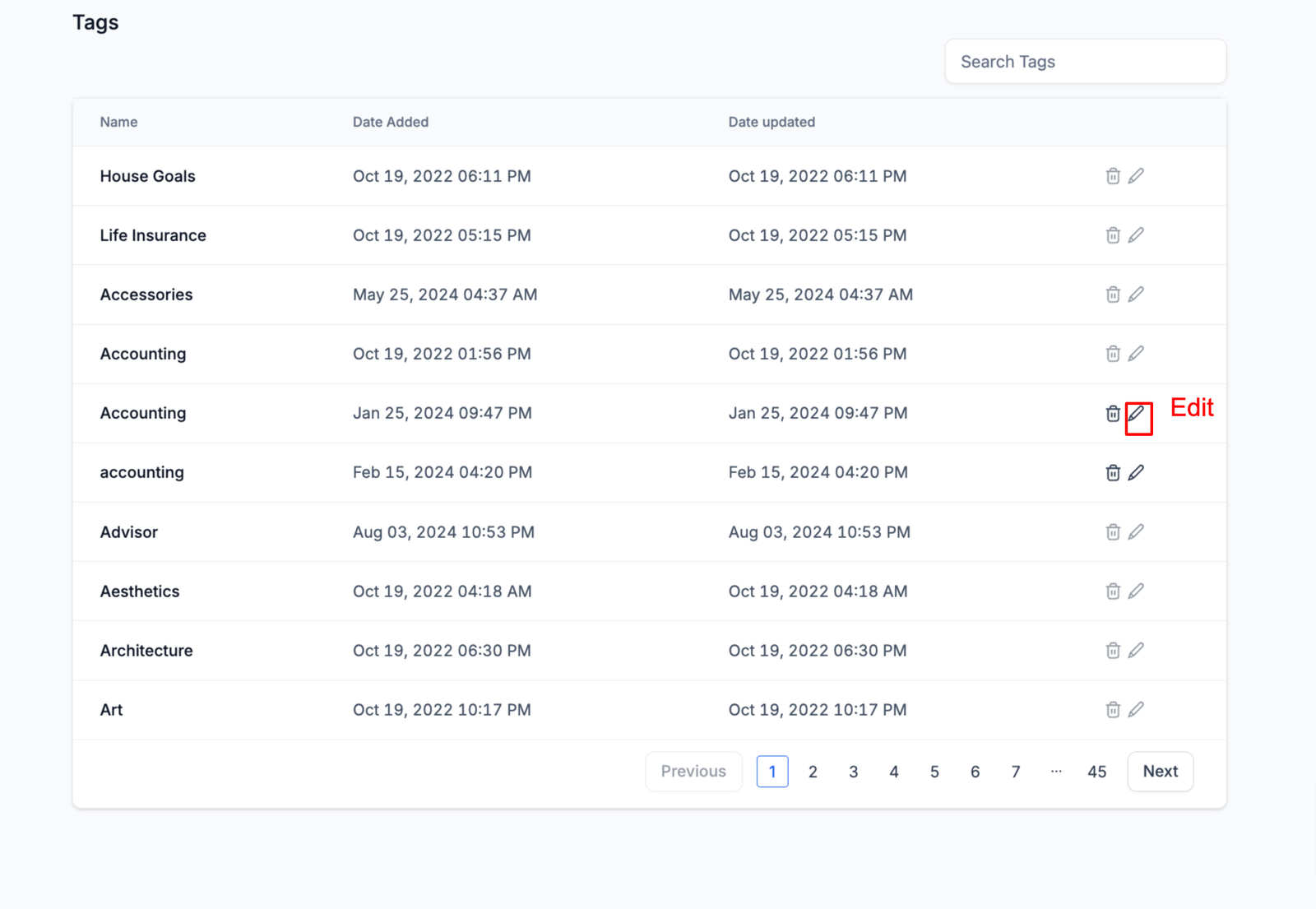Screen dimensions: 1316x909
Task: Click the pagination ellipsis
Action: (1056, 772)
